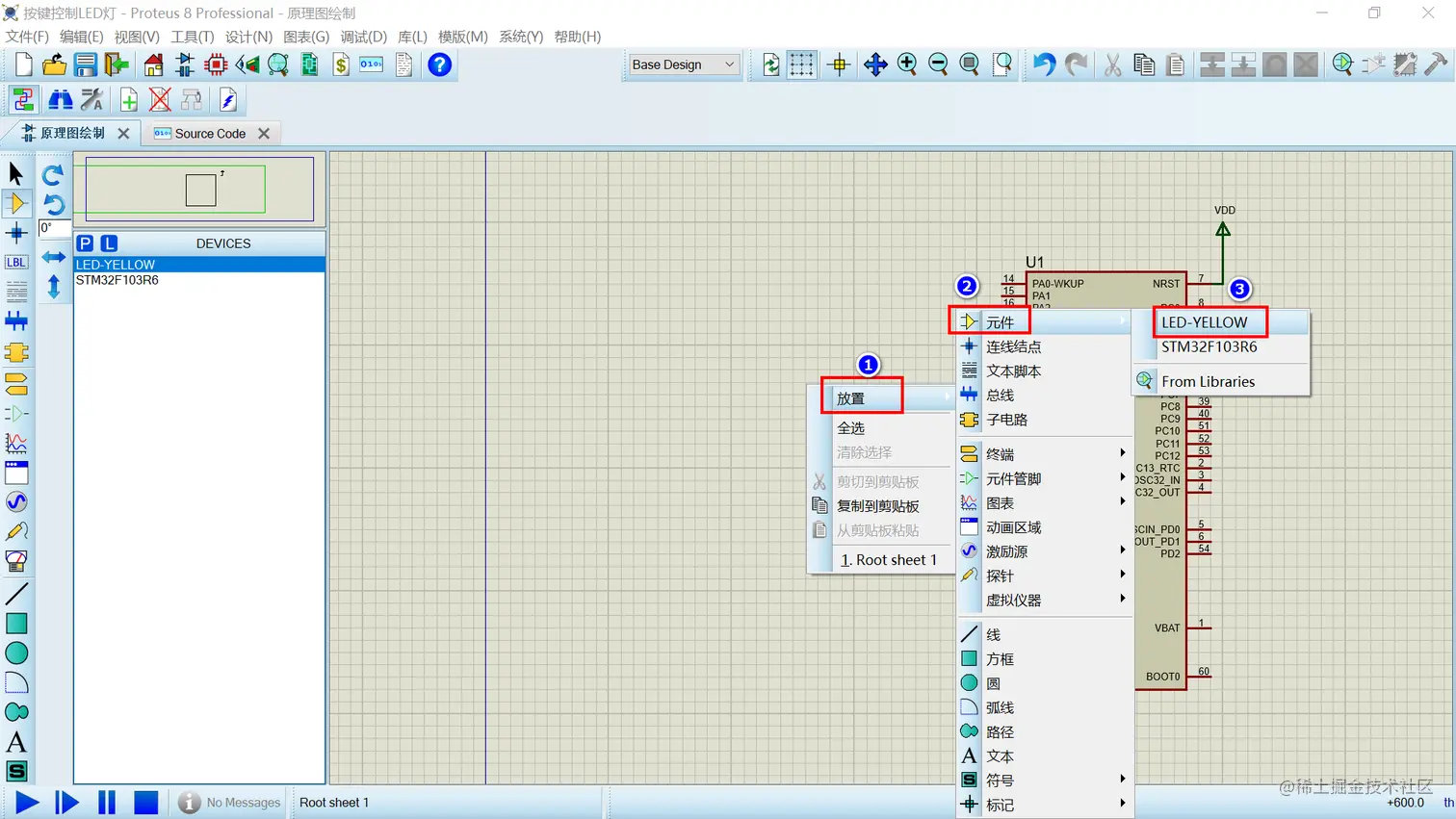Switch to the Source Code tab
The image size is (1456, 819).
(210, 134)
